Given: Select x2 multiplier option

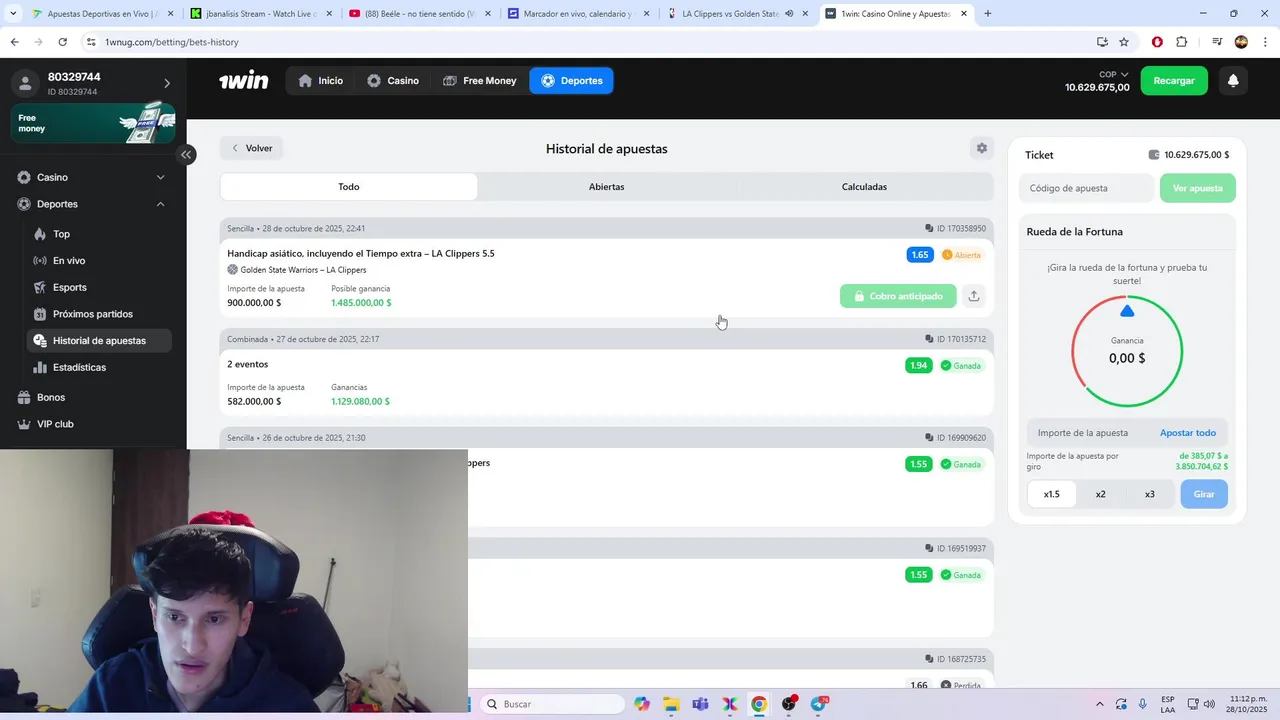Looking at the screenshot, I should 1100,494.
